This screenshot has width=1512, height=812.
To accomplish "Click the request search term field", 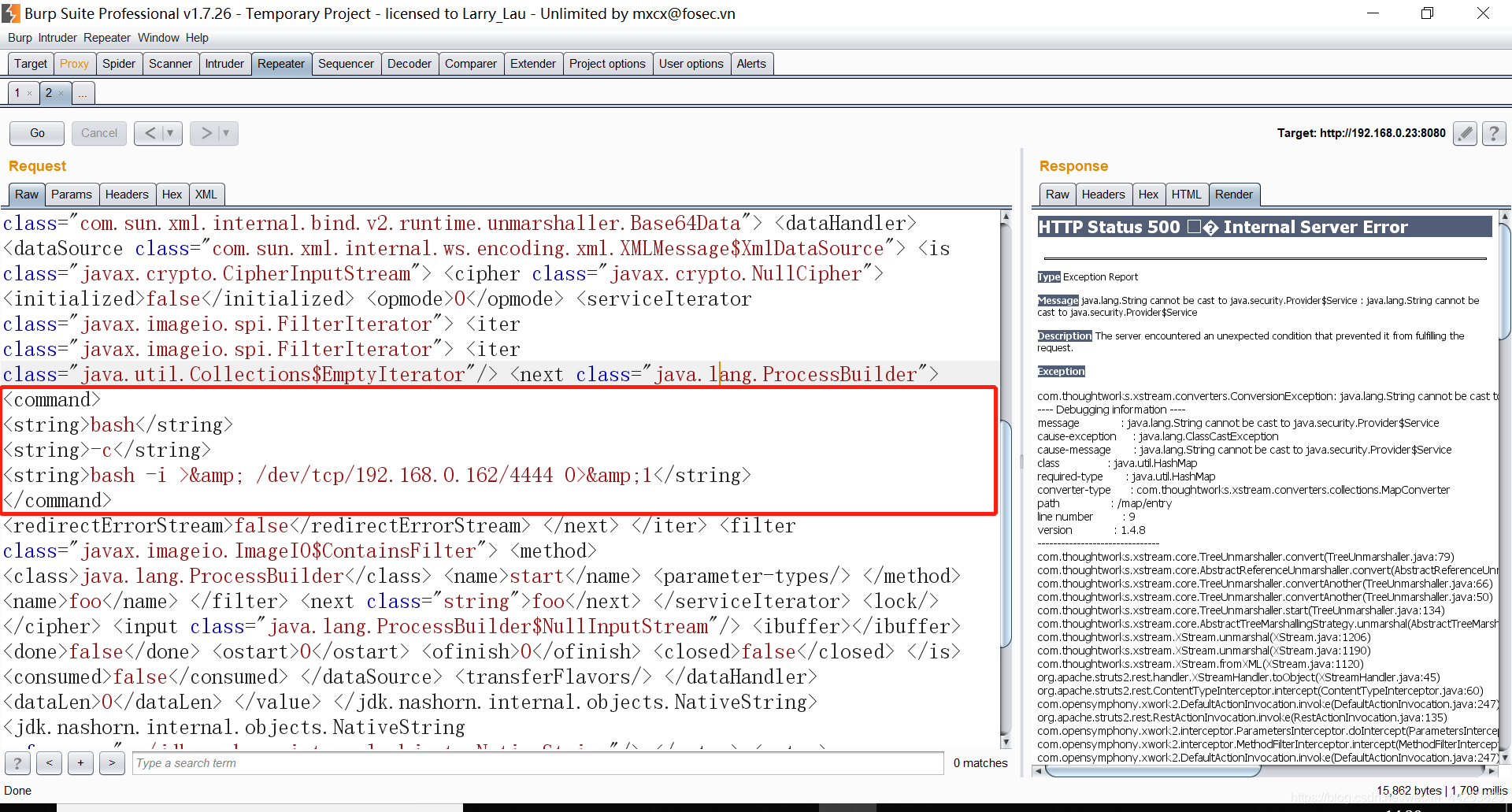I will pyautogui.click(x=538, y=762).
